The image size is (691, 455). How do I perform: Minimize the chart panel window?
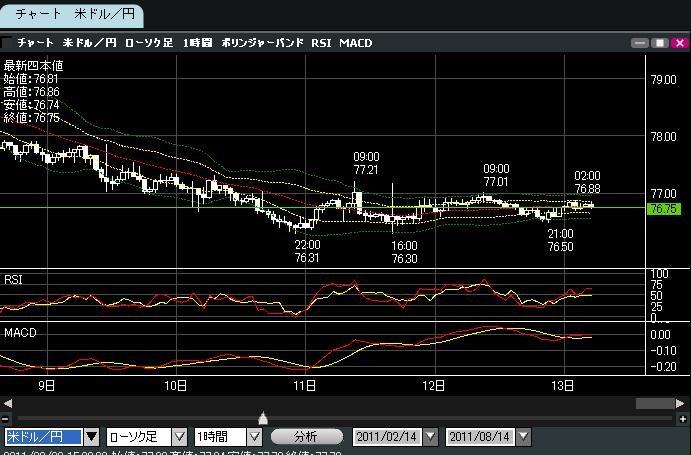(641, 43)
